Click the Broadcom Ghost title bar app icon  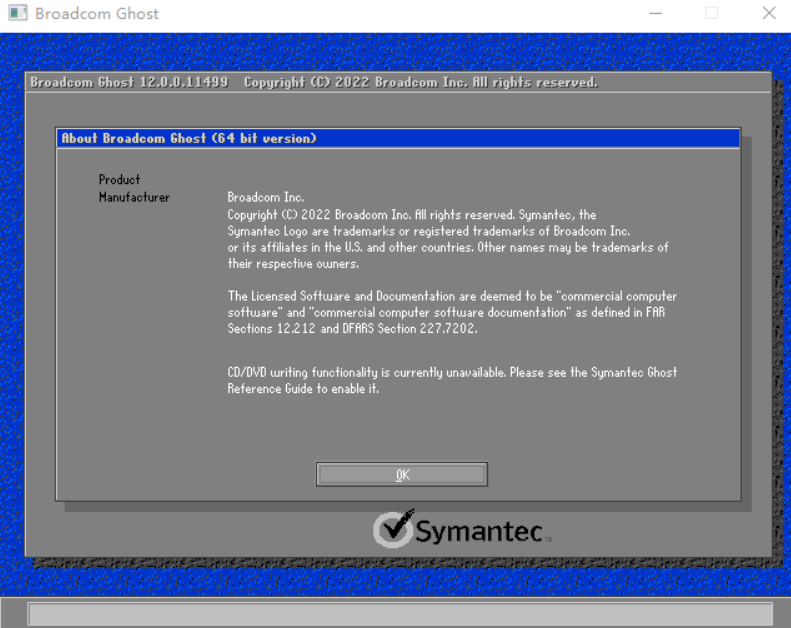tap(18, 13)
